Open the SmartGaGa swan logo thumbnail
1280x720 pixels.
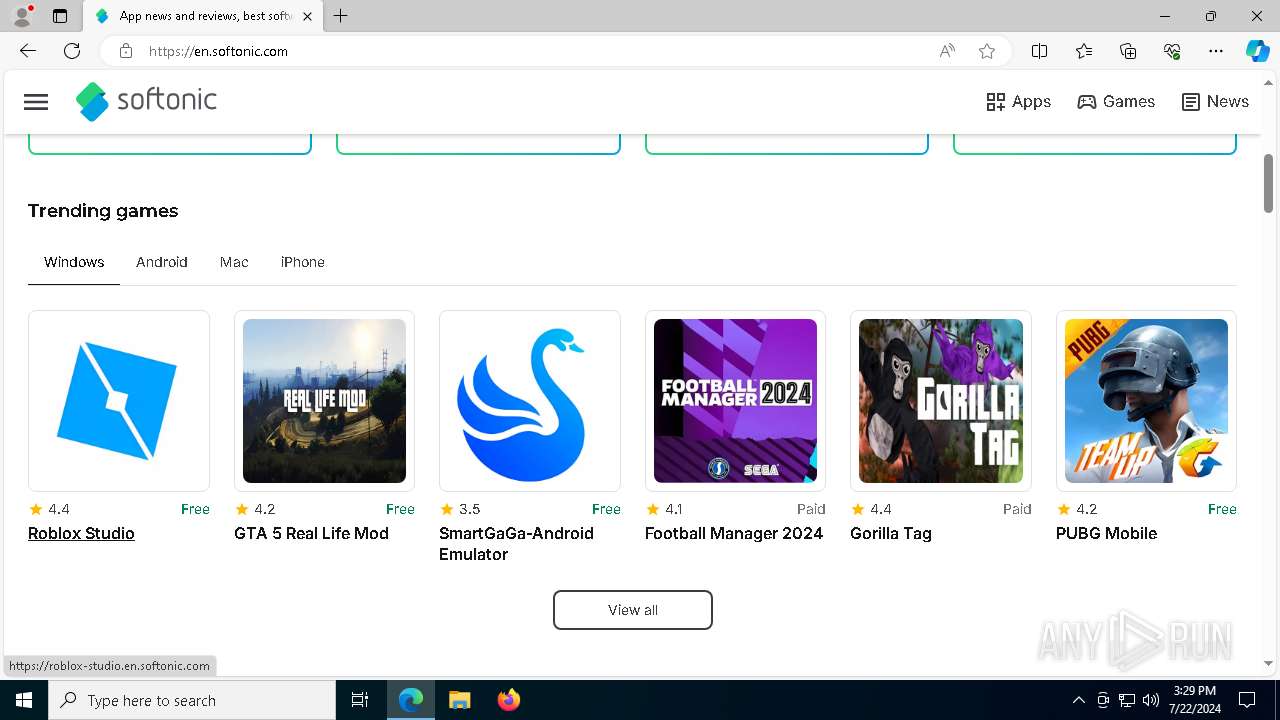530,401
